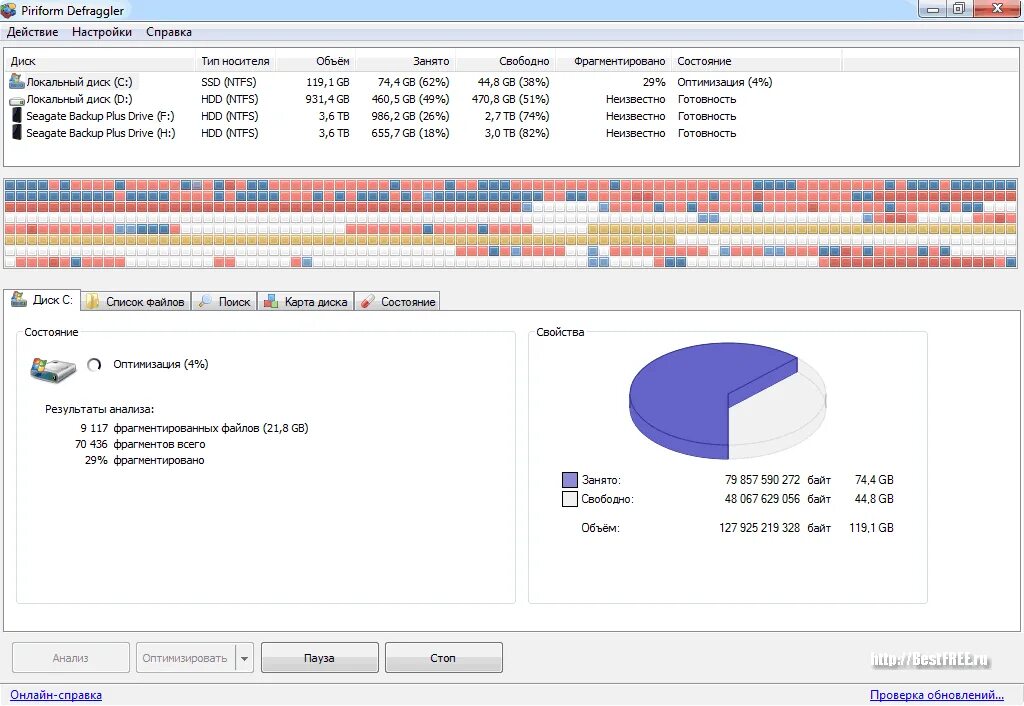The width and height of the screenshot is (1024, 706).
Task: Click the drive icon on Диск C: tab
Action: (x=19, y=299)
